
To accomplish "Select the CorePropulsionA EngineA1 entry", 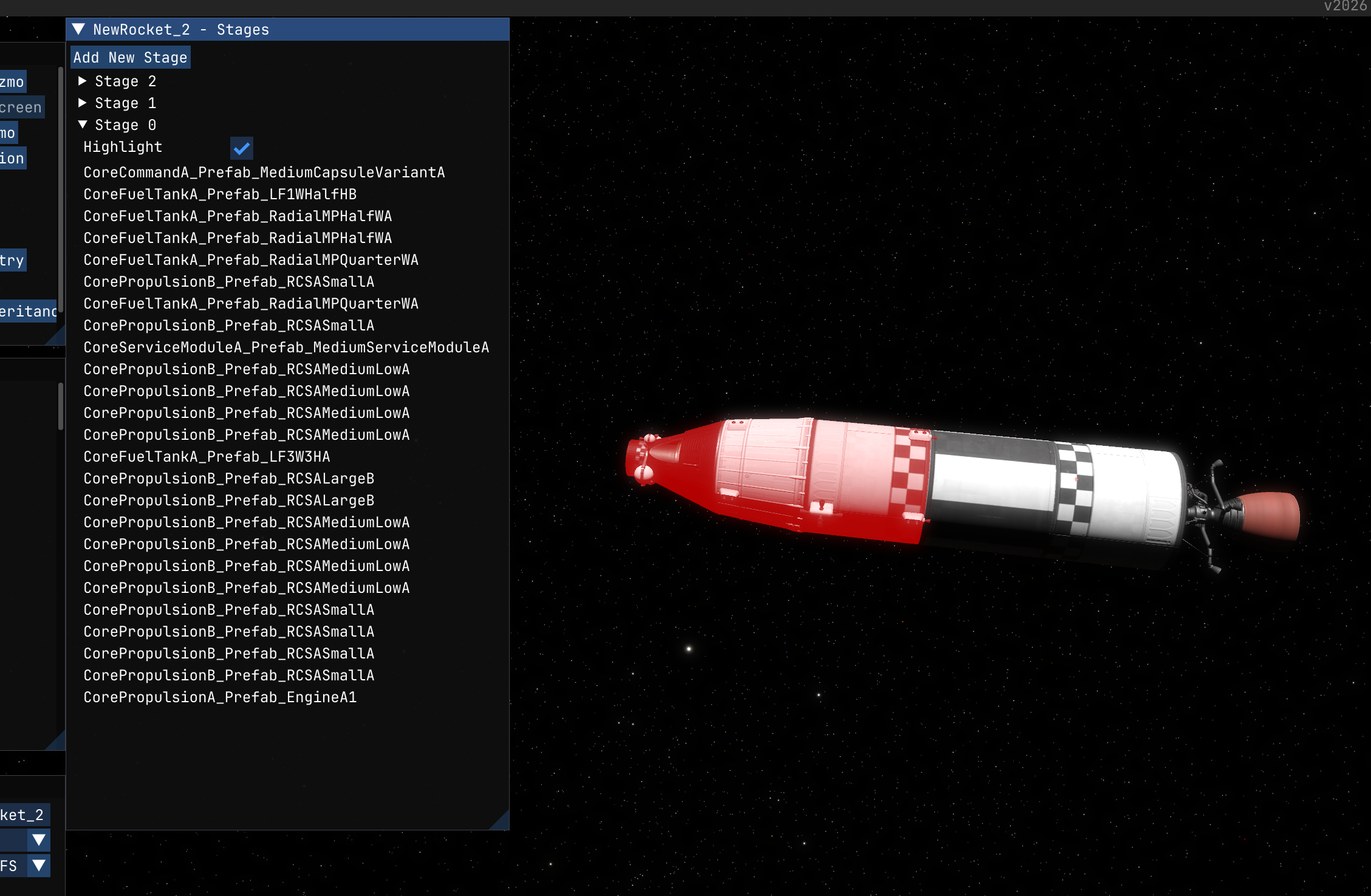I will click(220, 697).
